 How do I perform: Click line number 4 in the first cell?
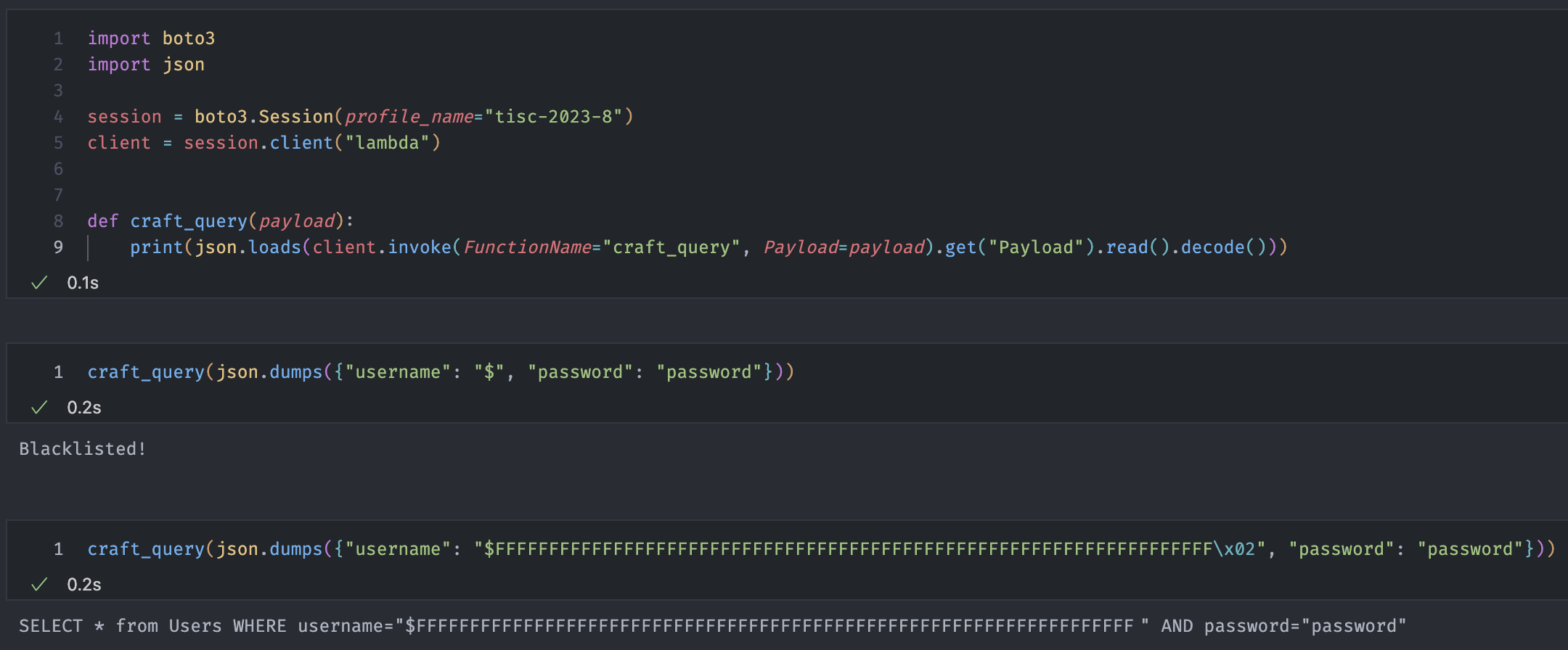click(58, 117)
